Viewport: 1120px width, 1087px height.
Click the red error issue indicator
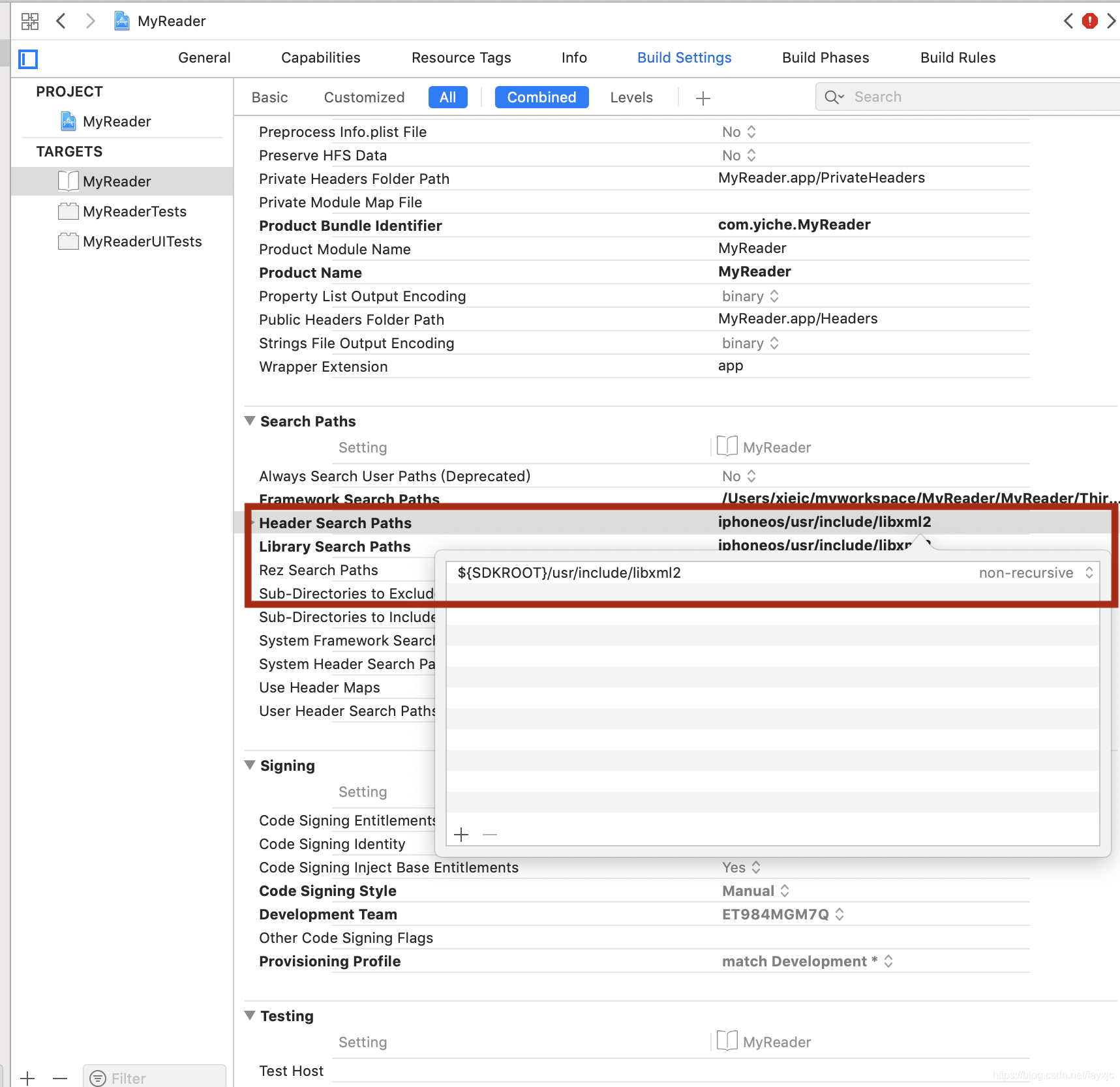(1089, 22)
